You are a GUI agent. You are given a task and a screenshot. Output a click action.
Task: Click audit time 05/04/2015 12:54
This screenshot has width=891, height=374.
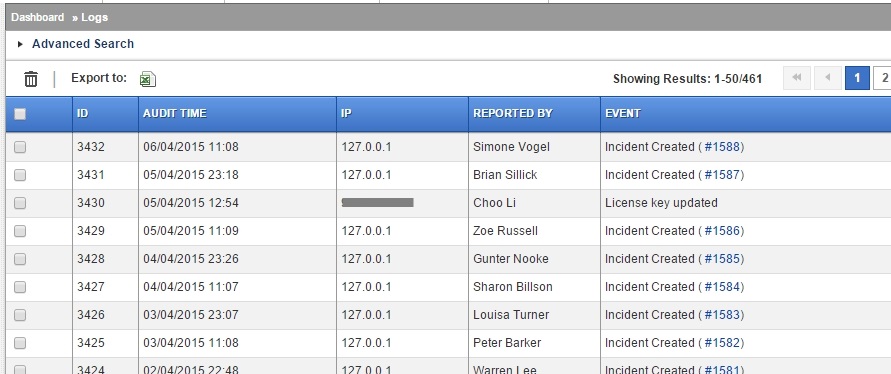click(x=191, y=203)
